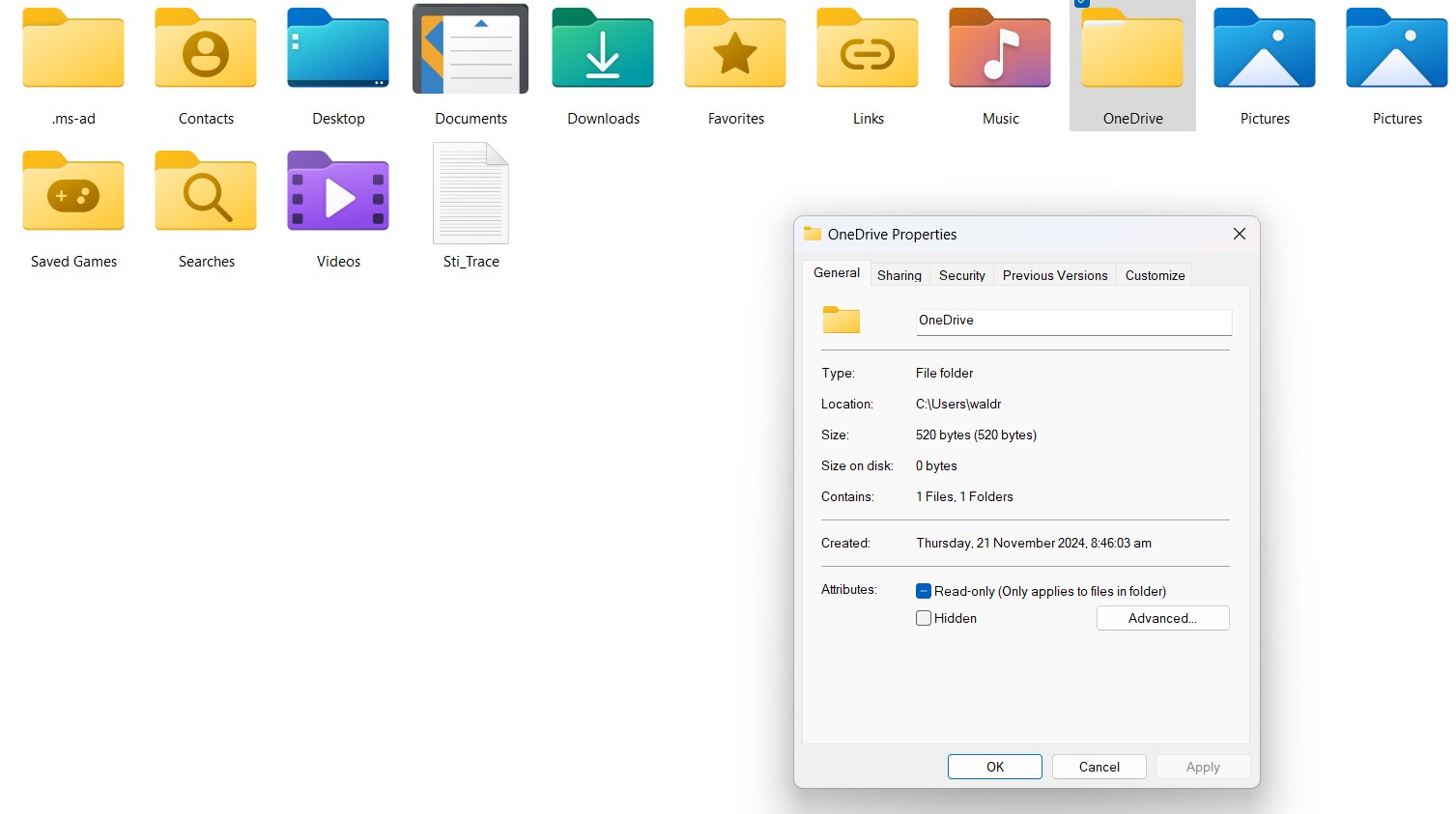Select the Desktop folder icon
1456x814 pixels.
coord(338,48)
